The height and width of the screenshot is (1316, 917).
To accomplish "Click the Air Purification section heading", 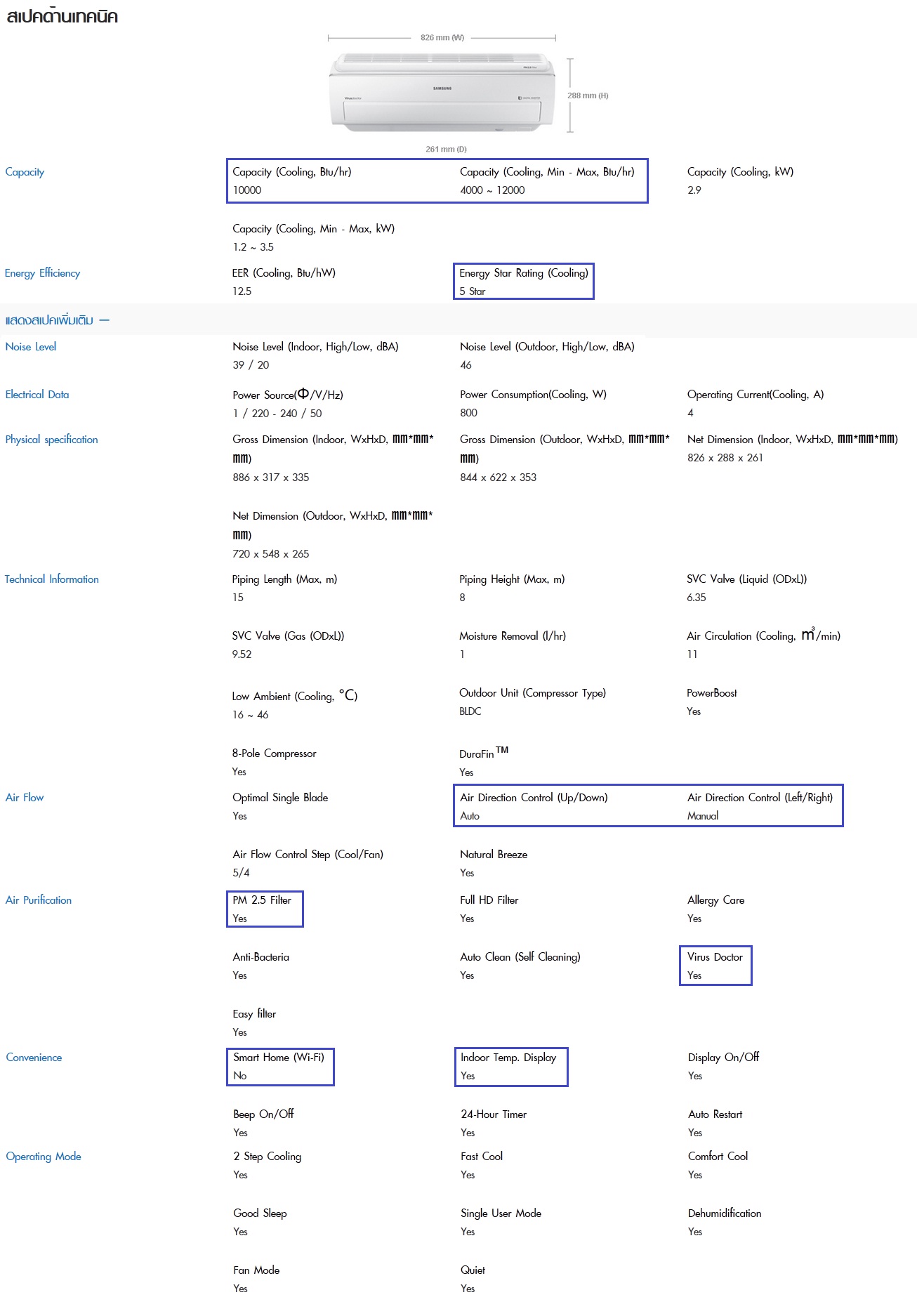I will (x=39, y=900).
